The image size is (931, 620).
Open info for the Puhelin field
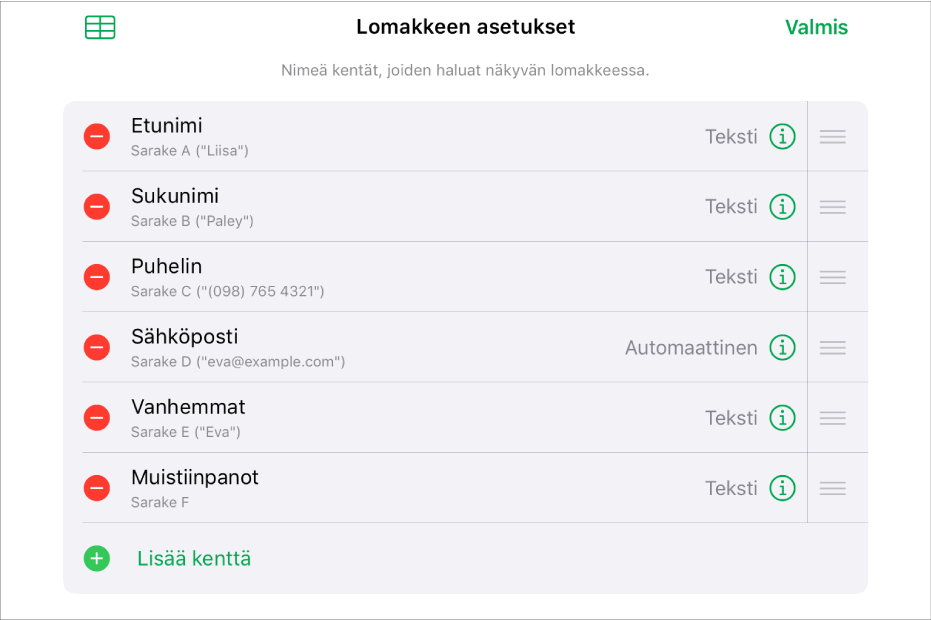(783, 277)
